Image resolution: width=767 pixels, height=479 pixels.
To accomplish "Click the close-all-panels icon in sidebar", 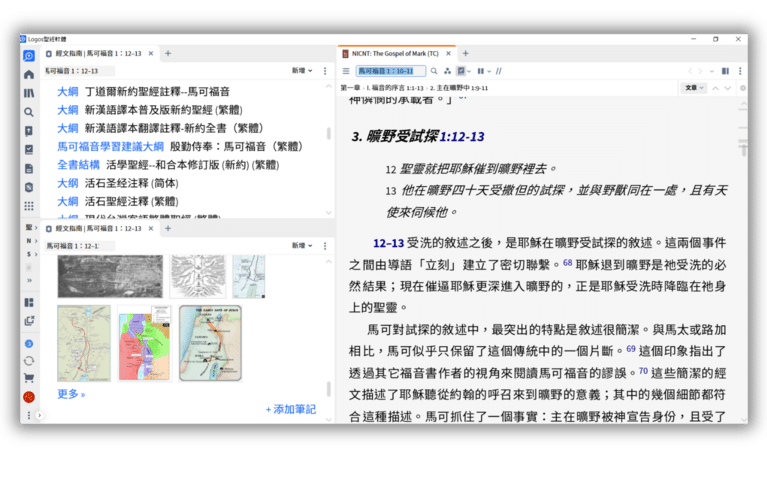I will (29, 321).
